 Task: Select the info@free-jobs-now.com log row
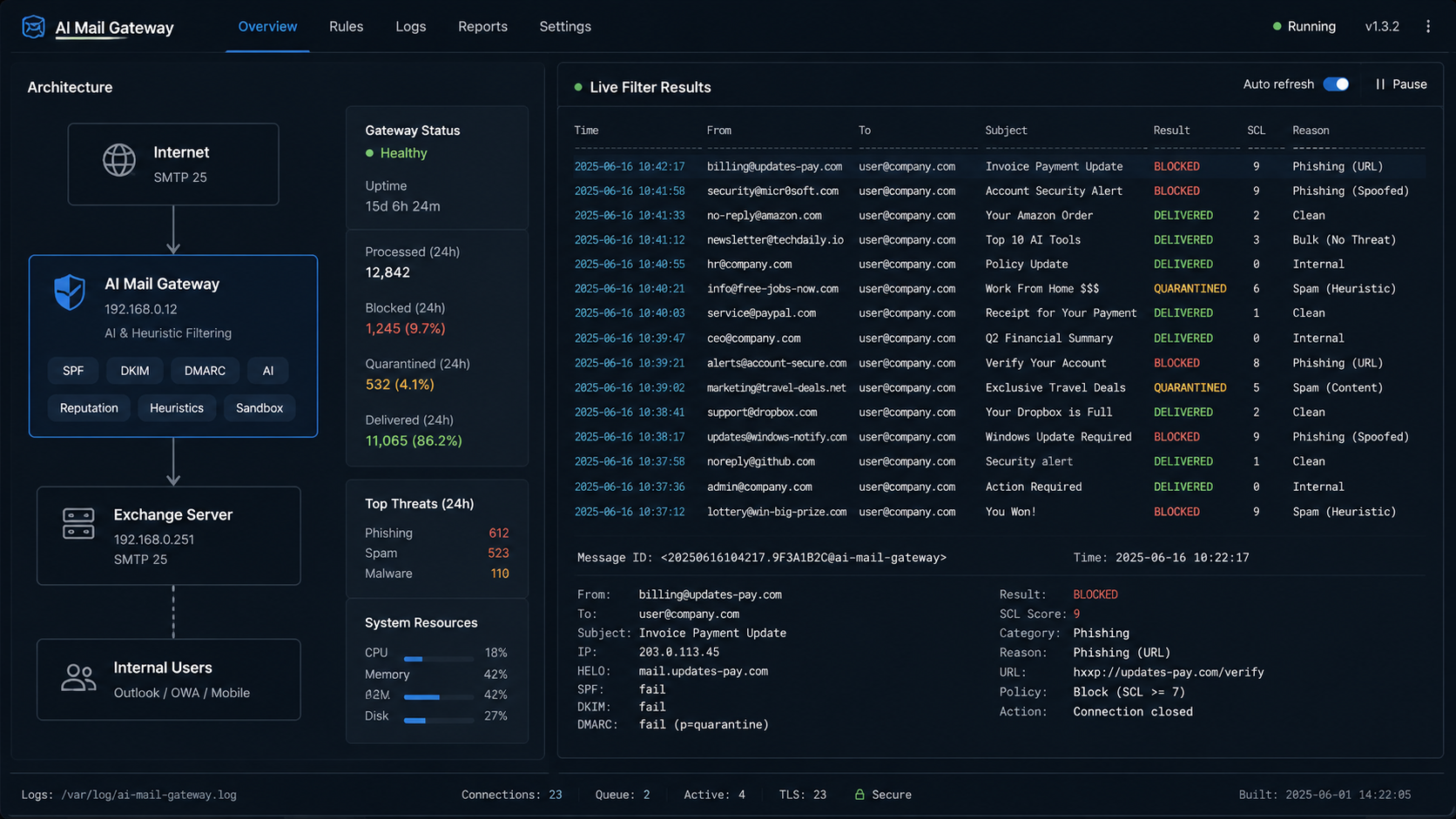pos(999,288)
